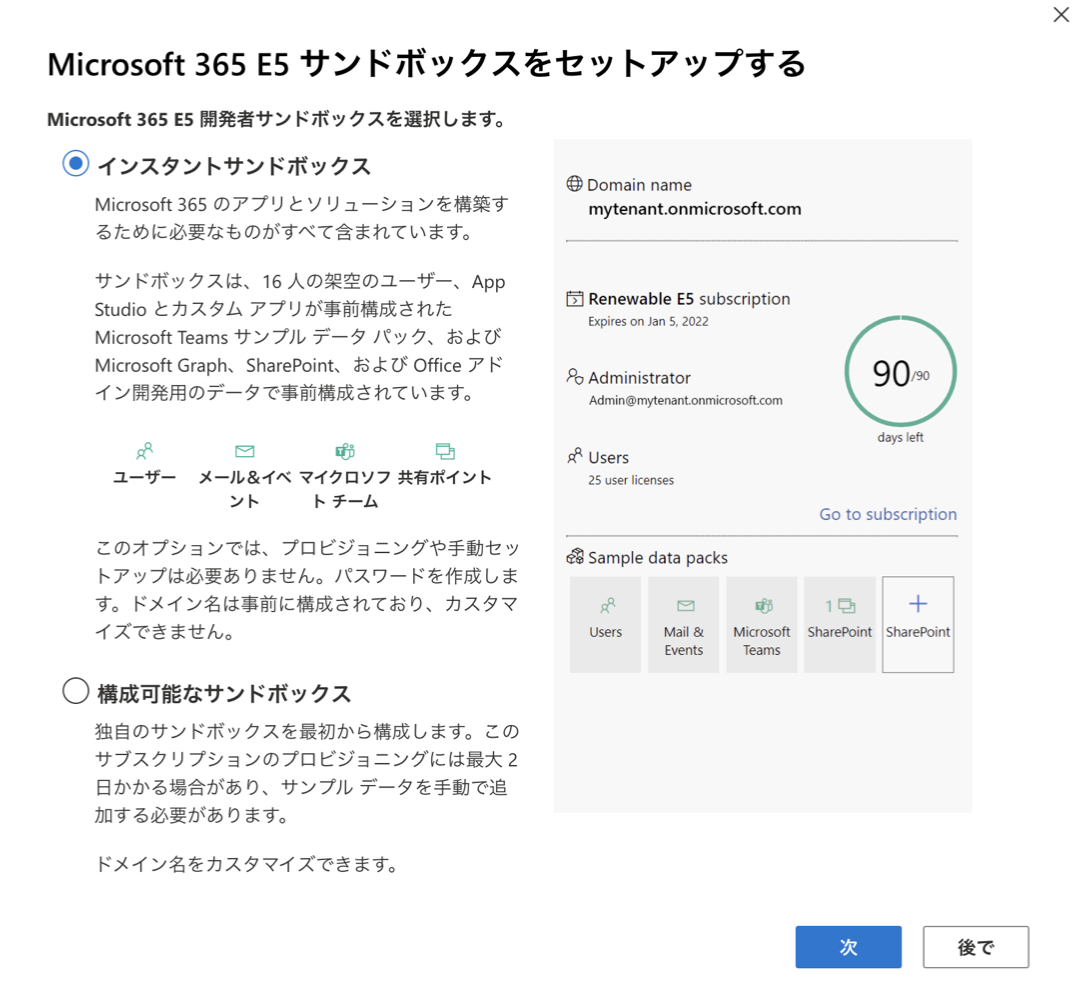Image resolution: width=1076 pixels, height=1006 pixels.
Task: Click the Users icon above 25 user licenses
Action: point(574,456)
